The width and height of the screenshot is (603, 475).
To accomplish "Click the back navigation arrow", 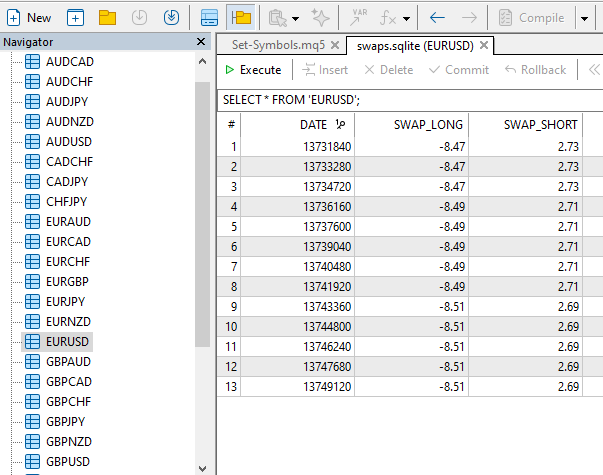I will 437,17.
